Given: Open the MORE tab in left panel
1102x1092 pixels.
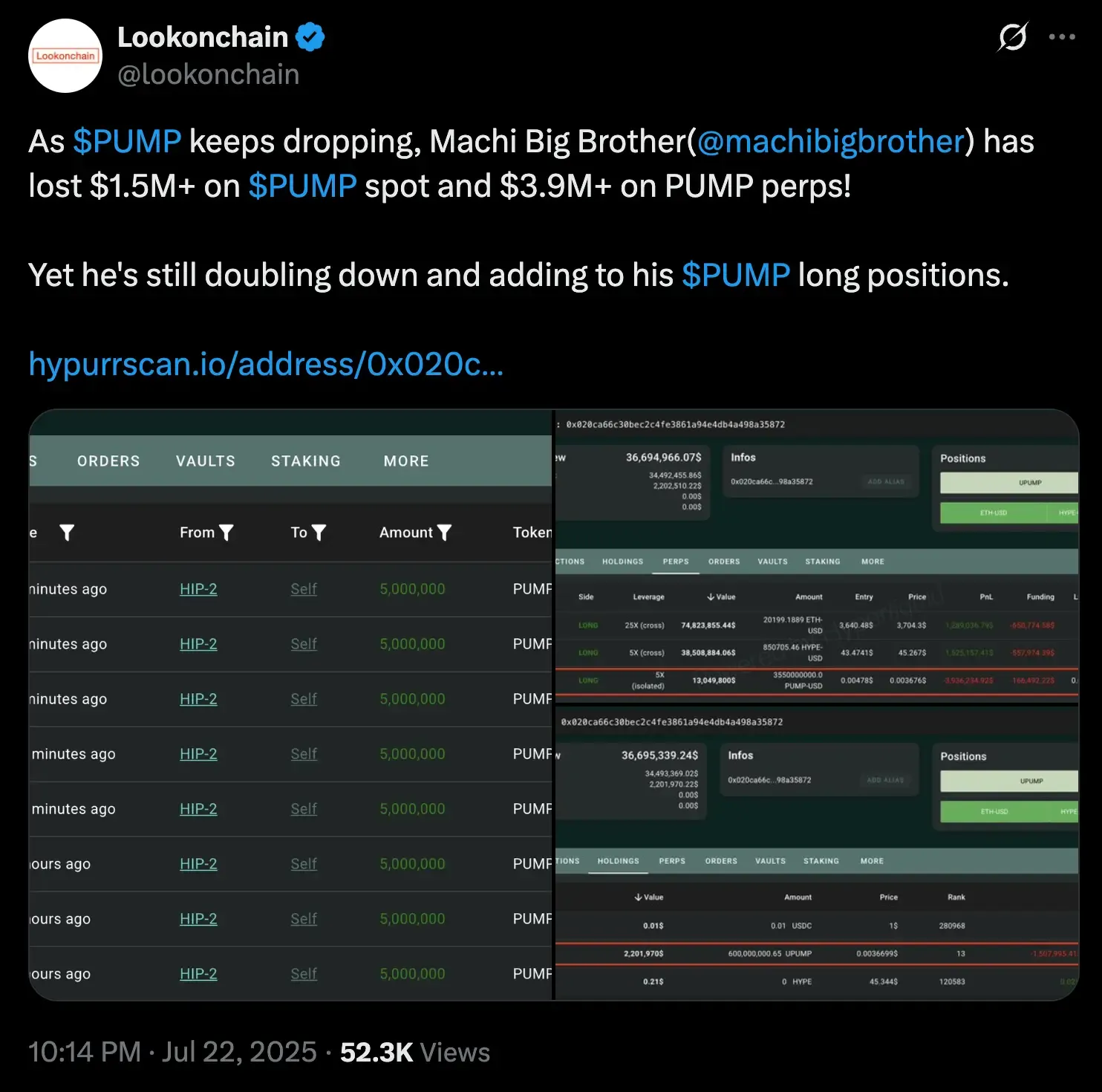Looking at the screenshot, I should pyautogui.click(x=406, y=461).
